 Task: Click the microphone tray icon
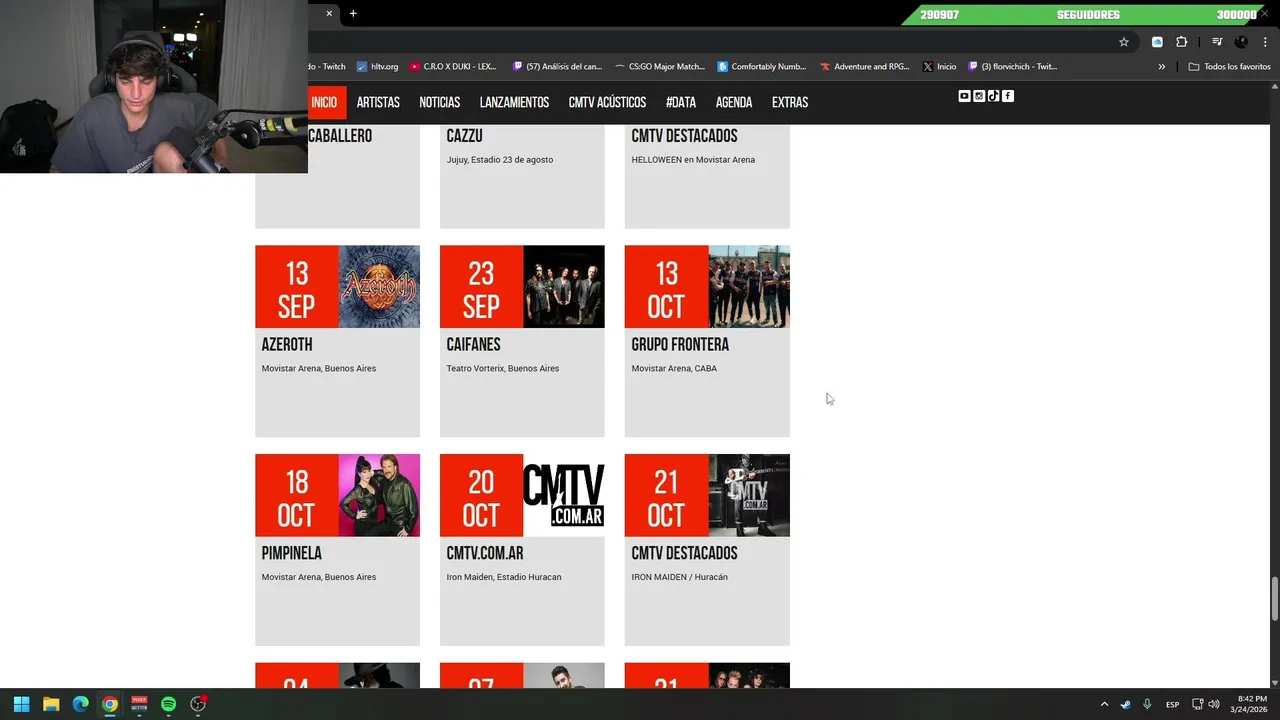point(1147,704)
